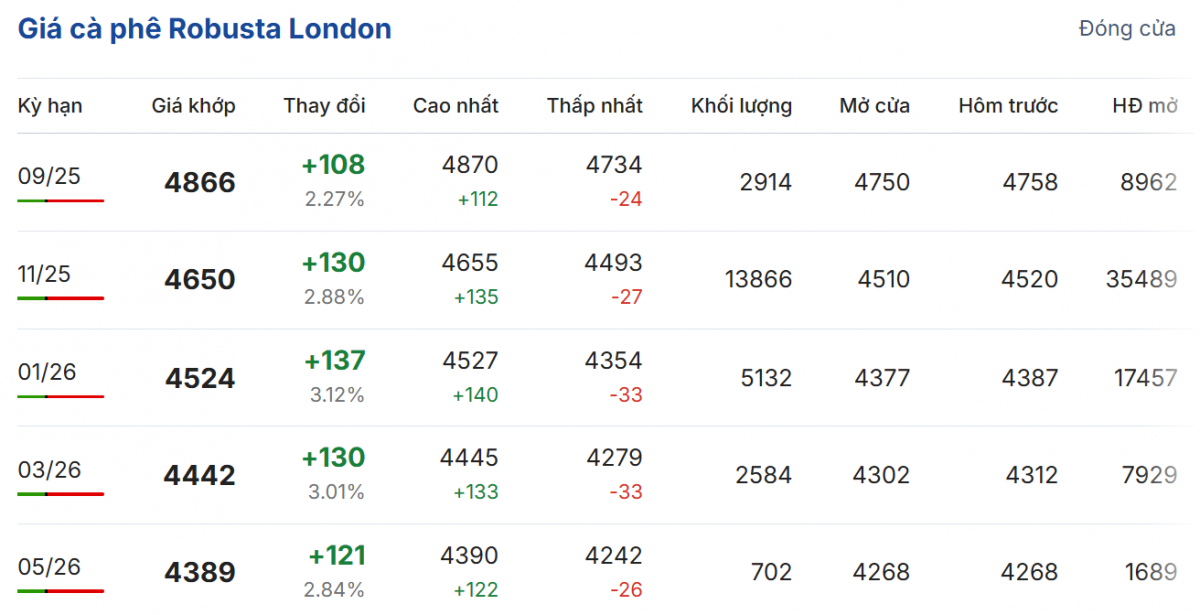Sort by Giá khớp column header
Viewport: 1200px width, 615px height.
[194, 105]
